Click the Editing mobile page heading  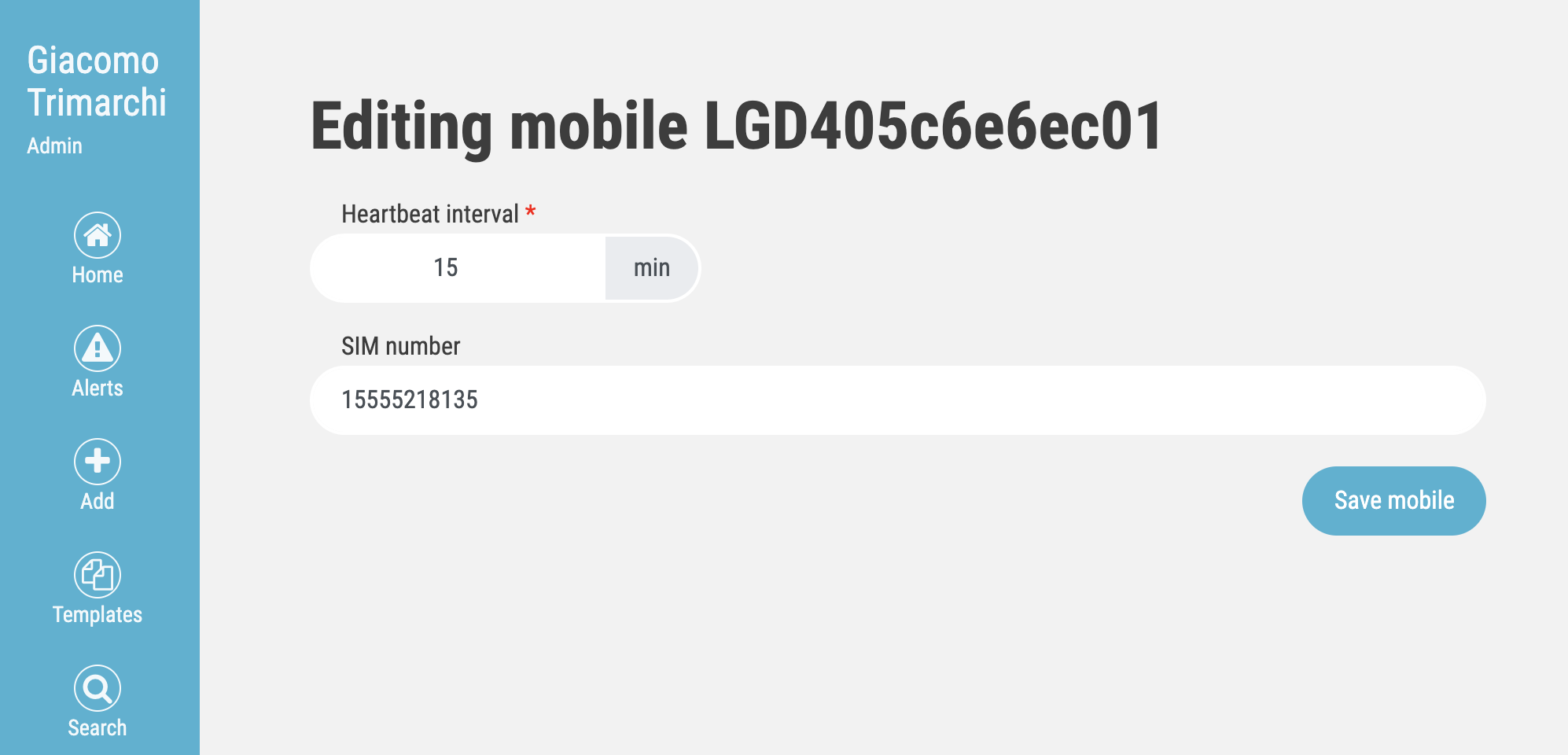736,127
